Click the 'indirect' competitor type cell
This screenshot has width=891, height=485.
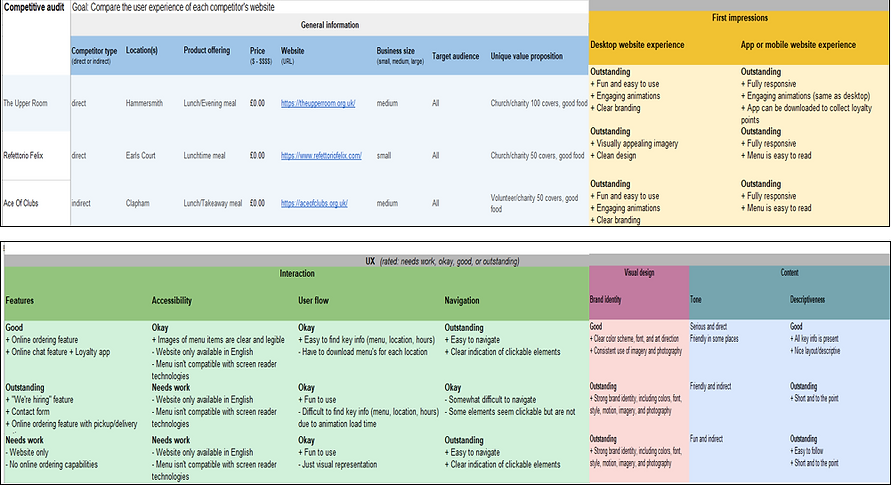(x=81, y=203)
